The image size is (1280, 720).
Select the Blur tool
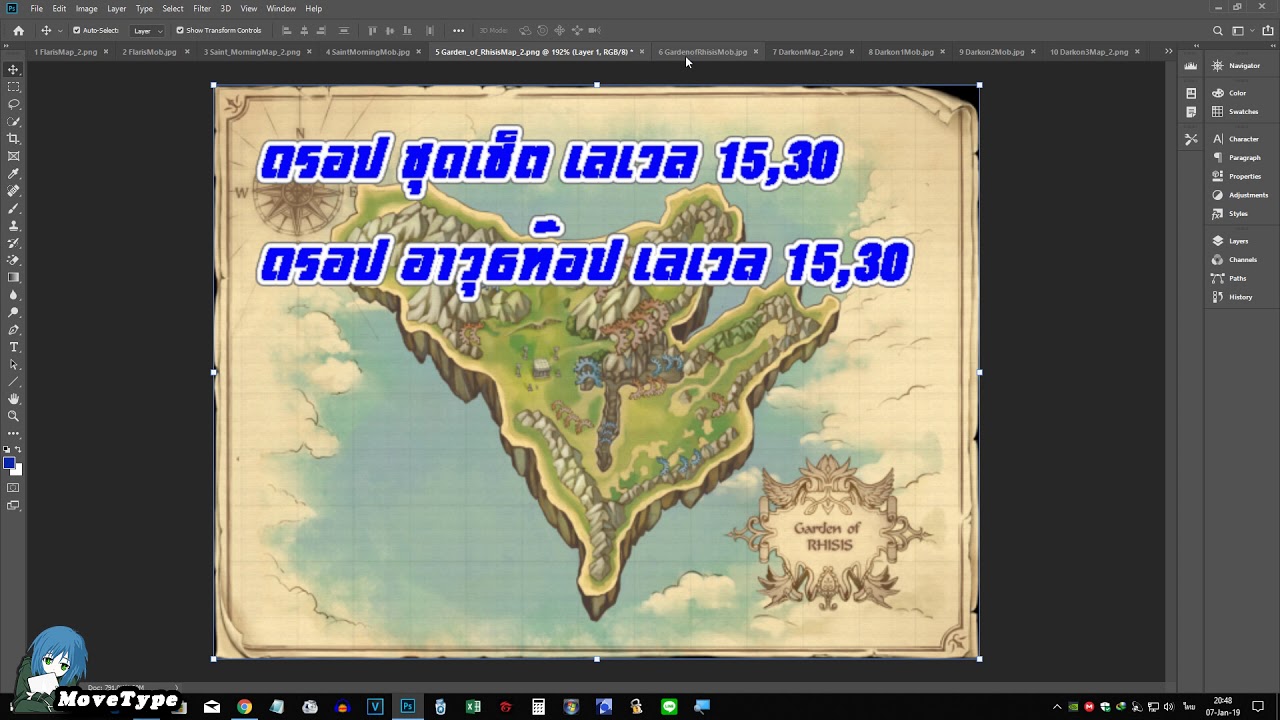click(x=13, y=295)
